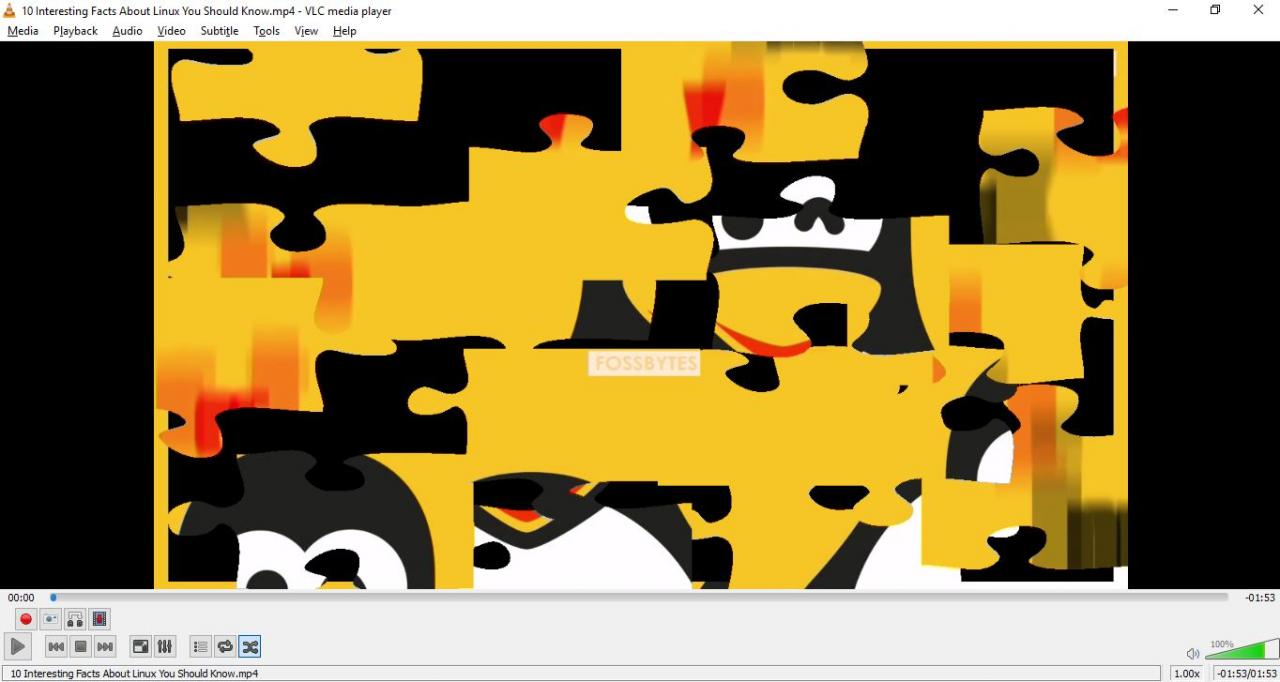Toggle fullscreen video button

[141, 647]
